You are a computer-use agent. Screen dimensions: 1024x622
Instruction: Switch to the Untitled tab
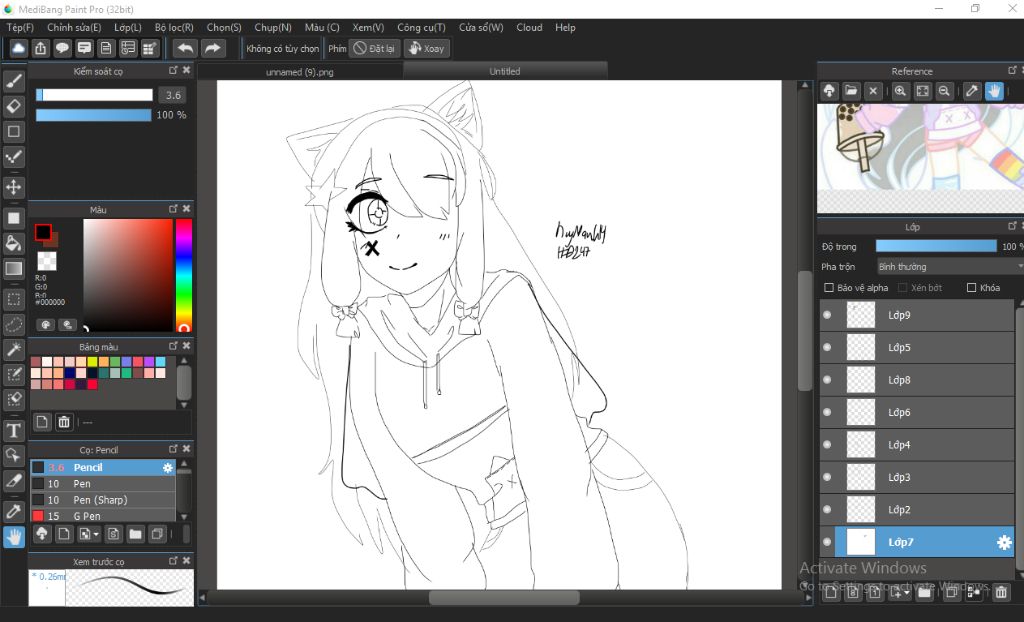[x=505, y=71]
